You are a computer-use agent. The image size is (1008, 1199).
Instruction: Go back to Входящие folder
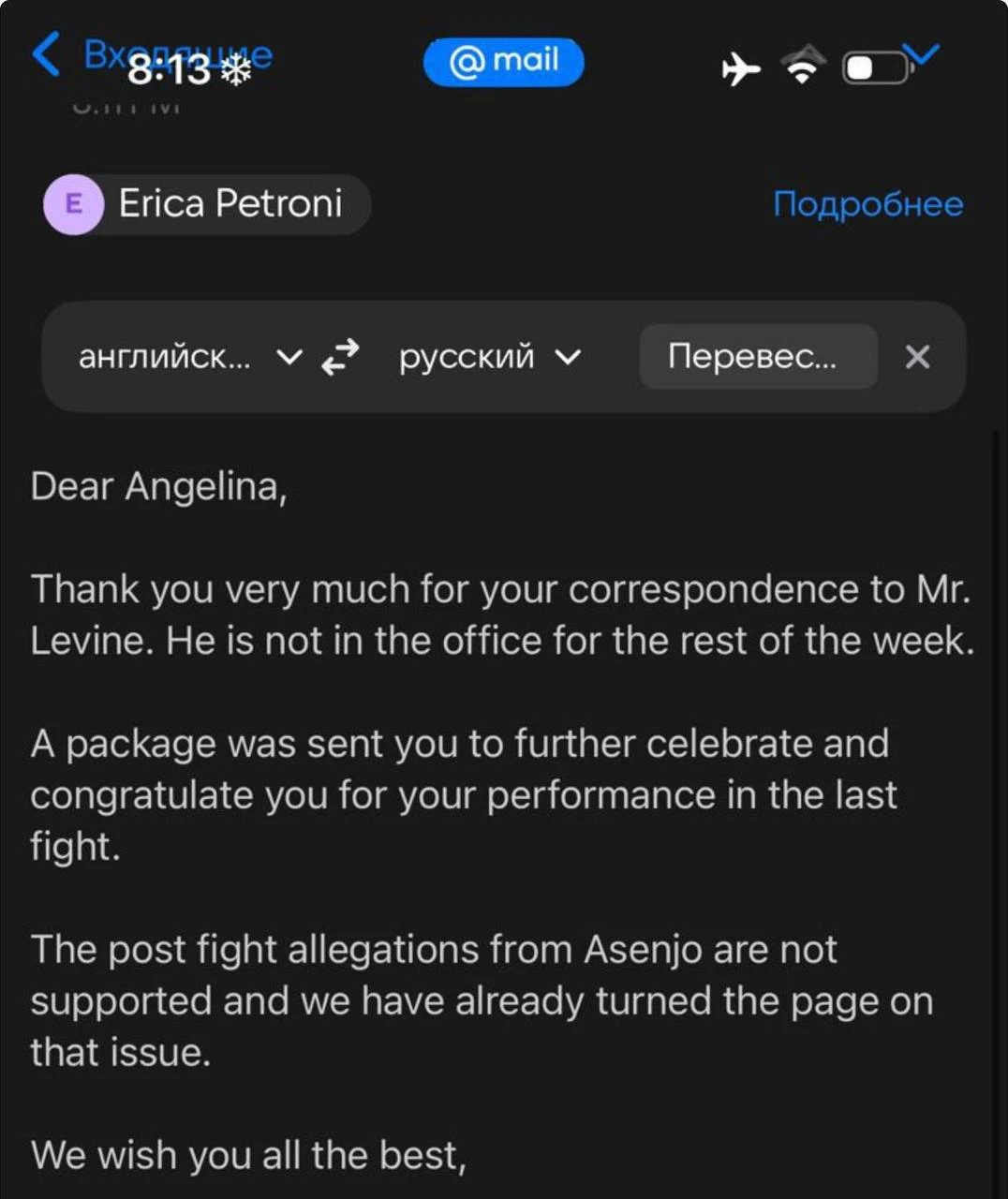pyautogui.click(x=178, y=54)
